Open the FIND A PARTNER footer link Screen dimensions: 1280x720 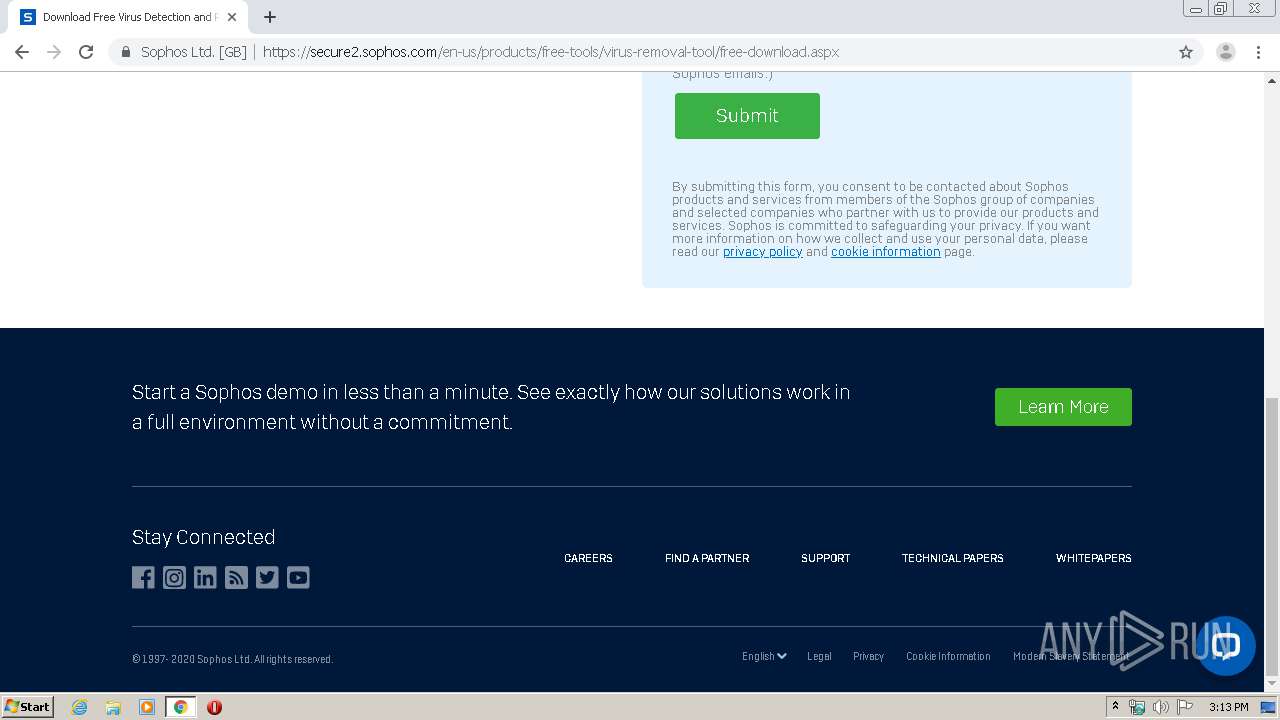click(x=707, y=558)
